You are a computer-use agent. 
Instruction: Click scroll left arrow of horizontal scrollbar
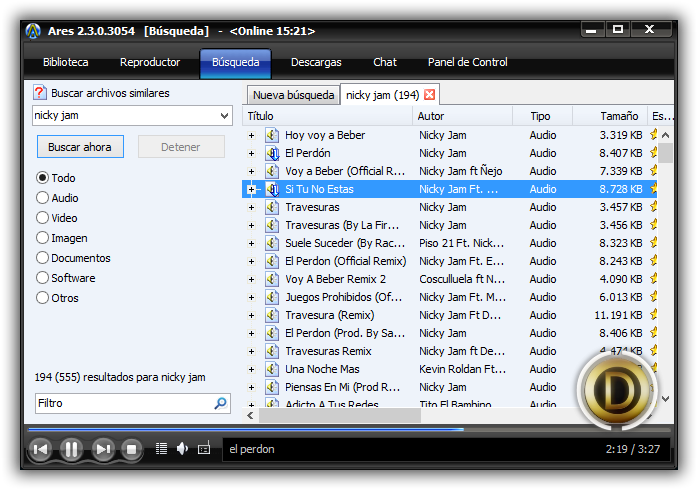tap(251, 416)
